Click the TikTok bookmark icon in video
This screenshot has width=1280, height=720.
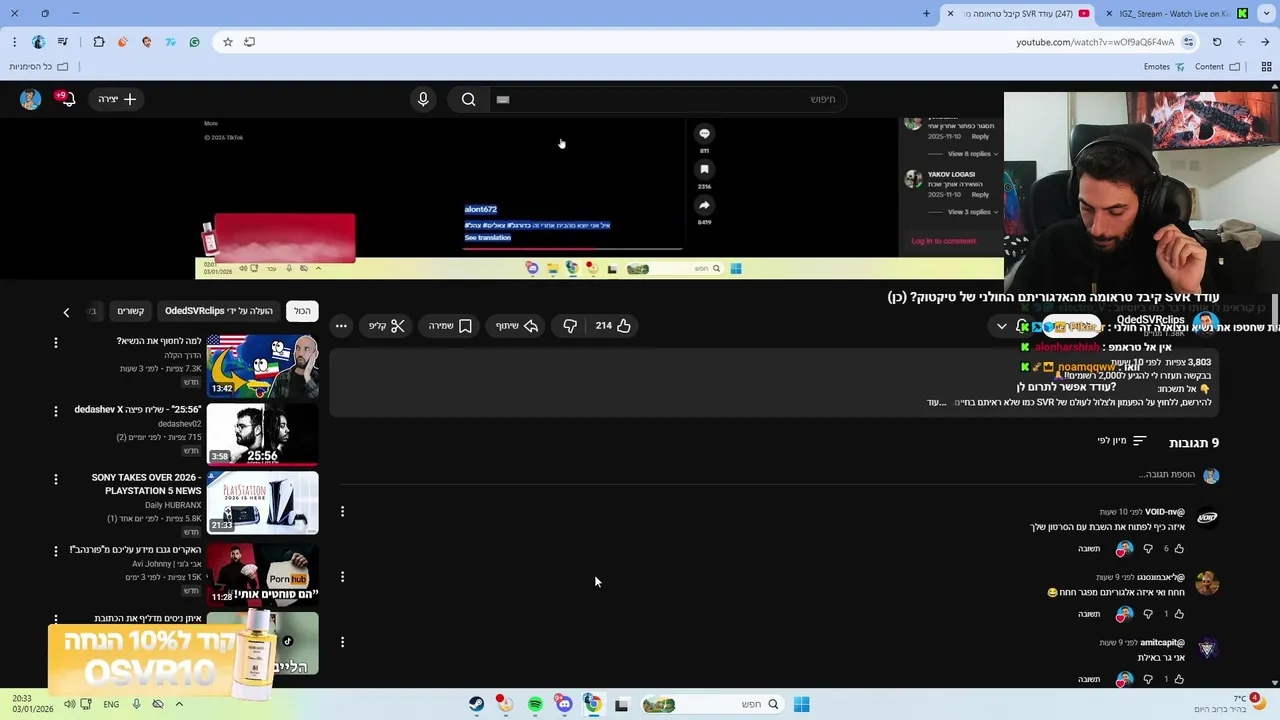click(x=704, y=170)
